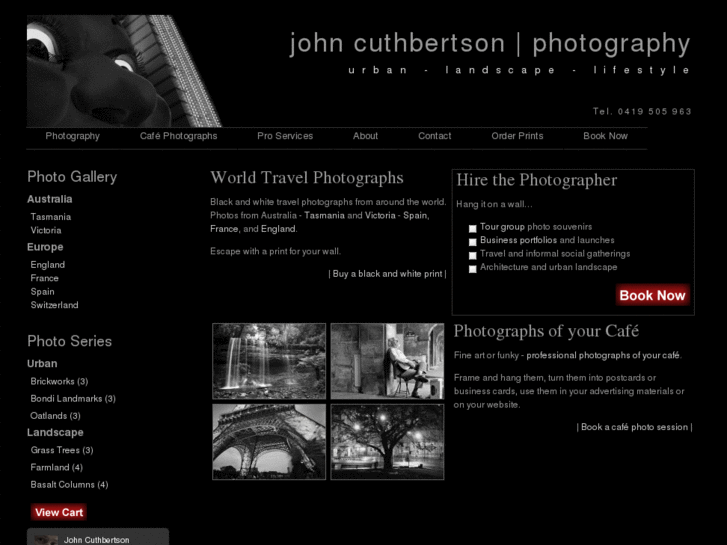Open the About page
This screenshot has width=727, height=545.
point(365,136)
